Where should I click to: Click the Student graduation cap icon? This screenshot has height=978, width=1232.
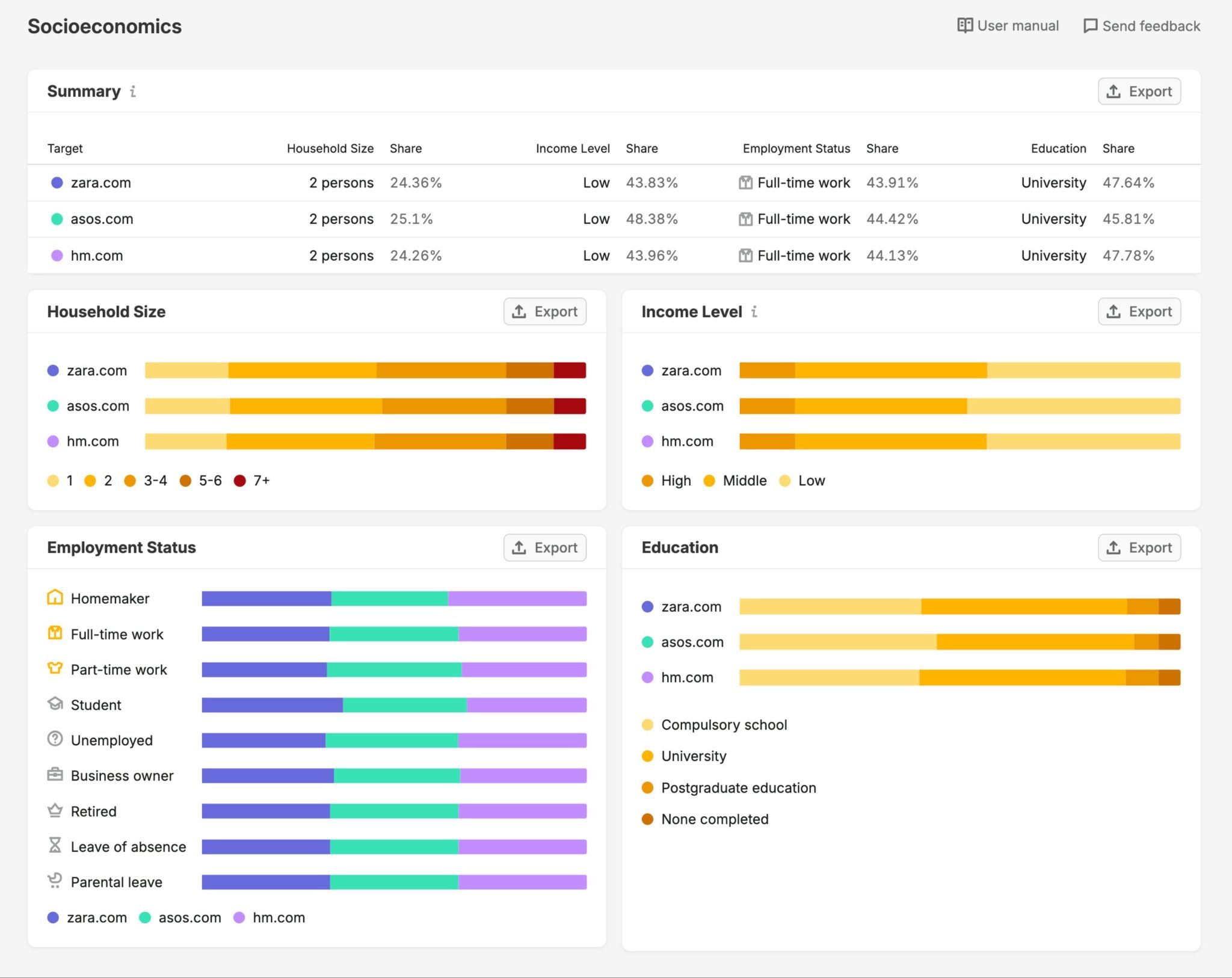point(55,704)
